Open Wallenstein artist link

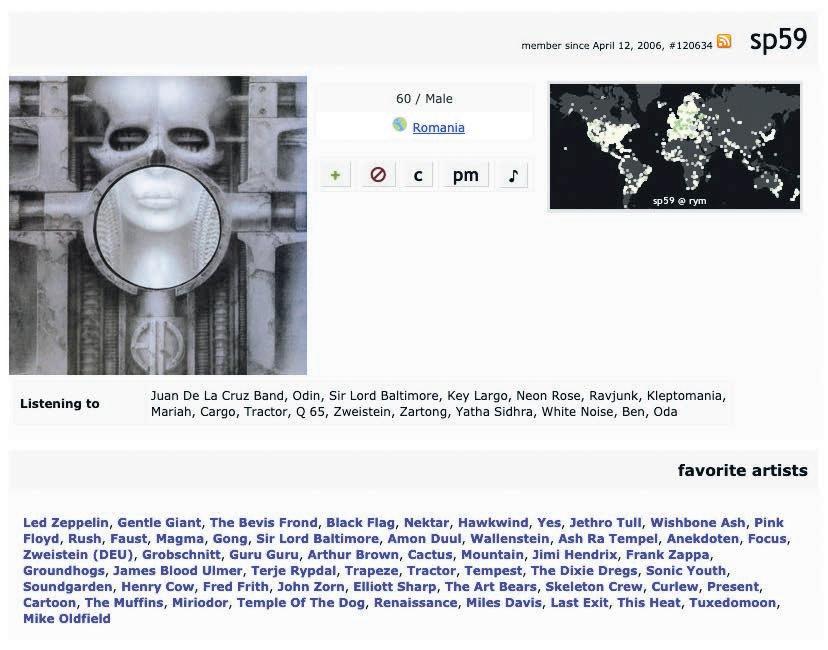click(x=510, y=539)
